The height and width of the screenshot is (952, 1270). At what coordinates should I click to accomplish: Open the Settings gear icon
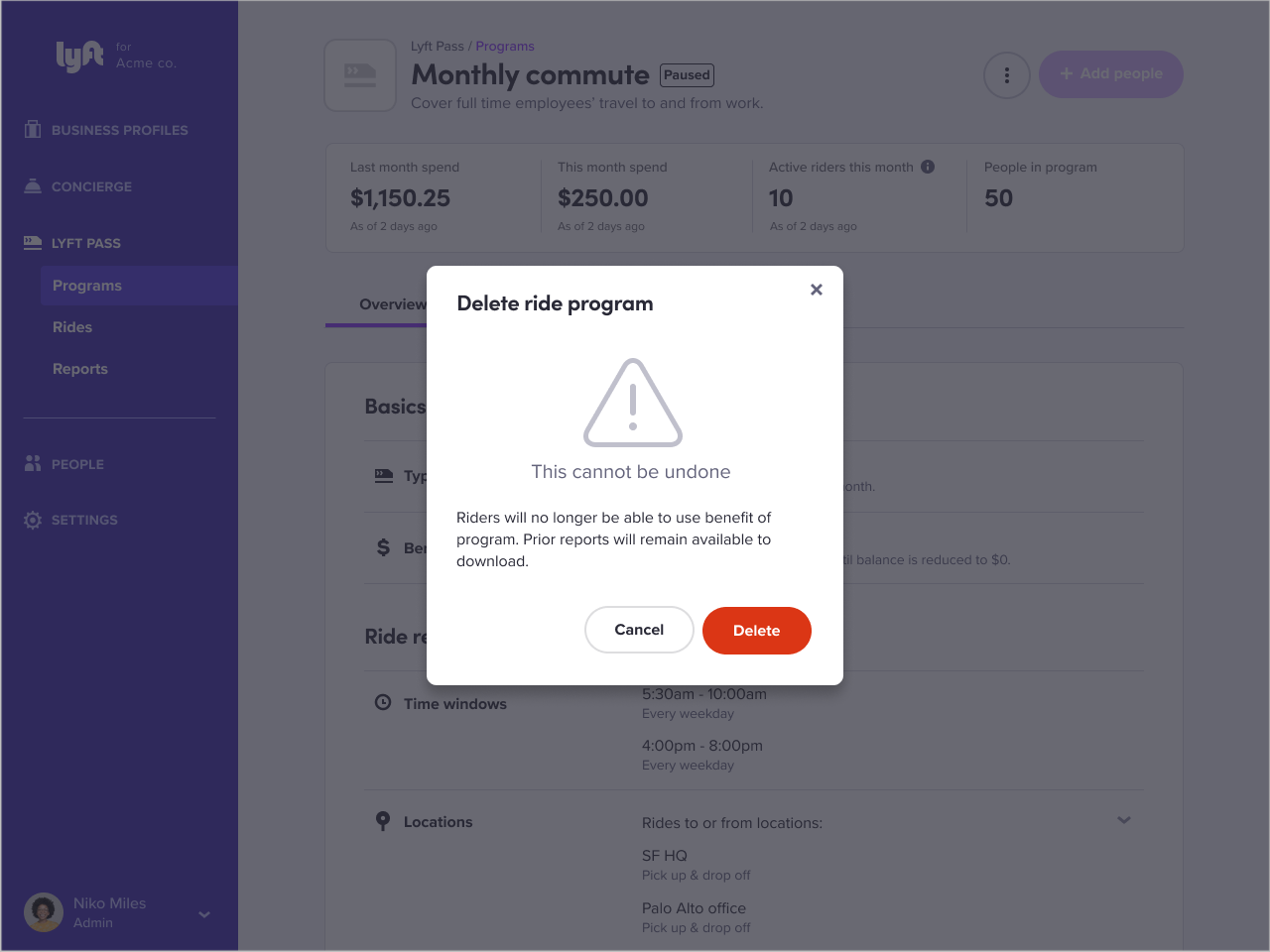click(33, 520)
